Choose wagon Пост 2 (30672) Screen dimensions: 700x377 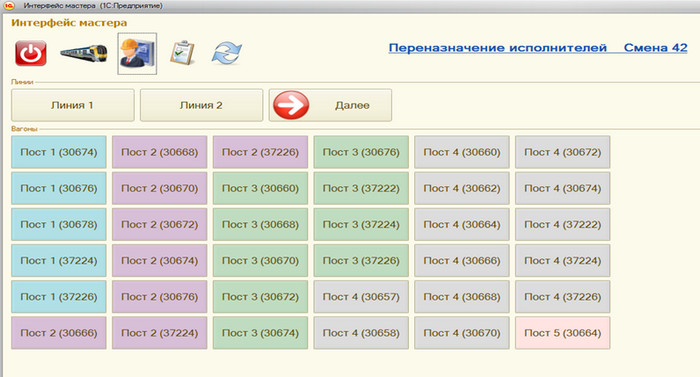[x=159, y=224]
